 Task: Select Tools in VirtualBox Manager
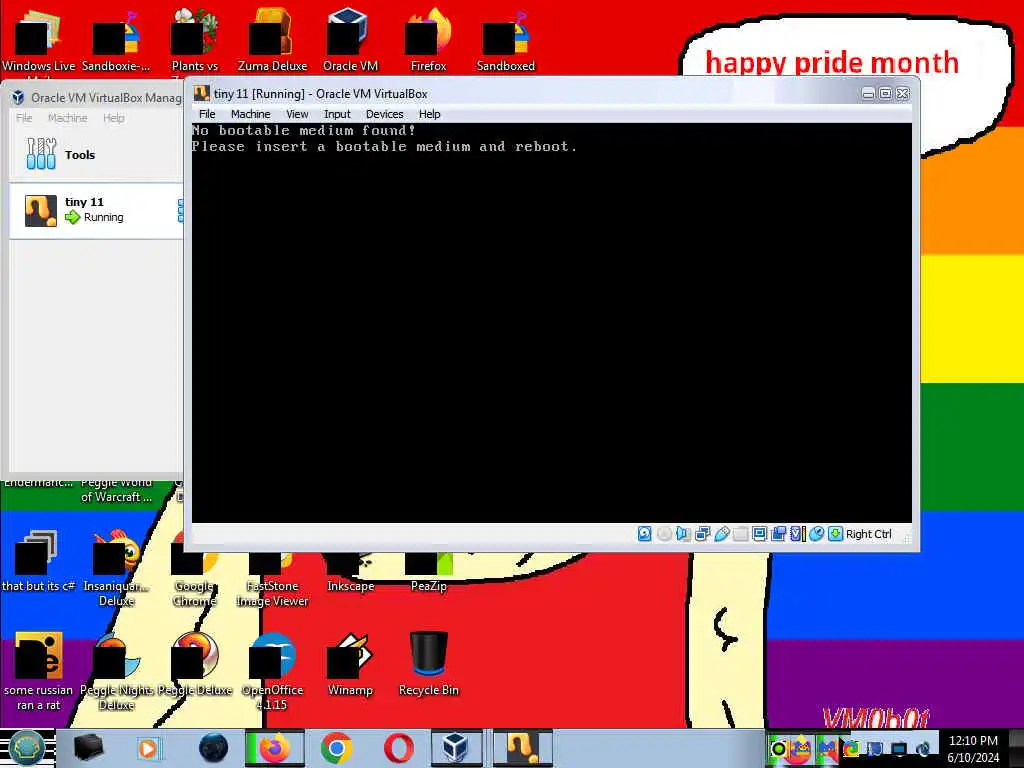pos(97,155)
